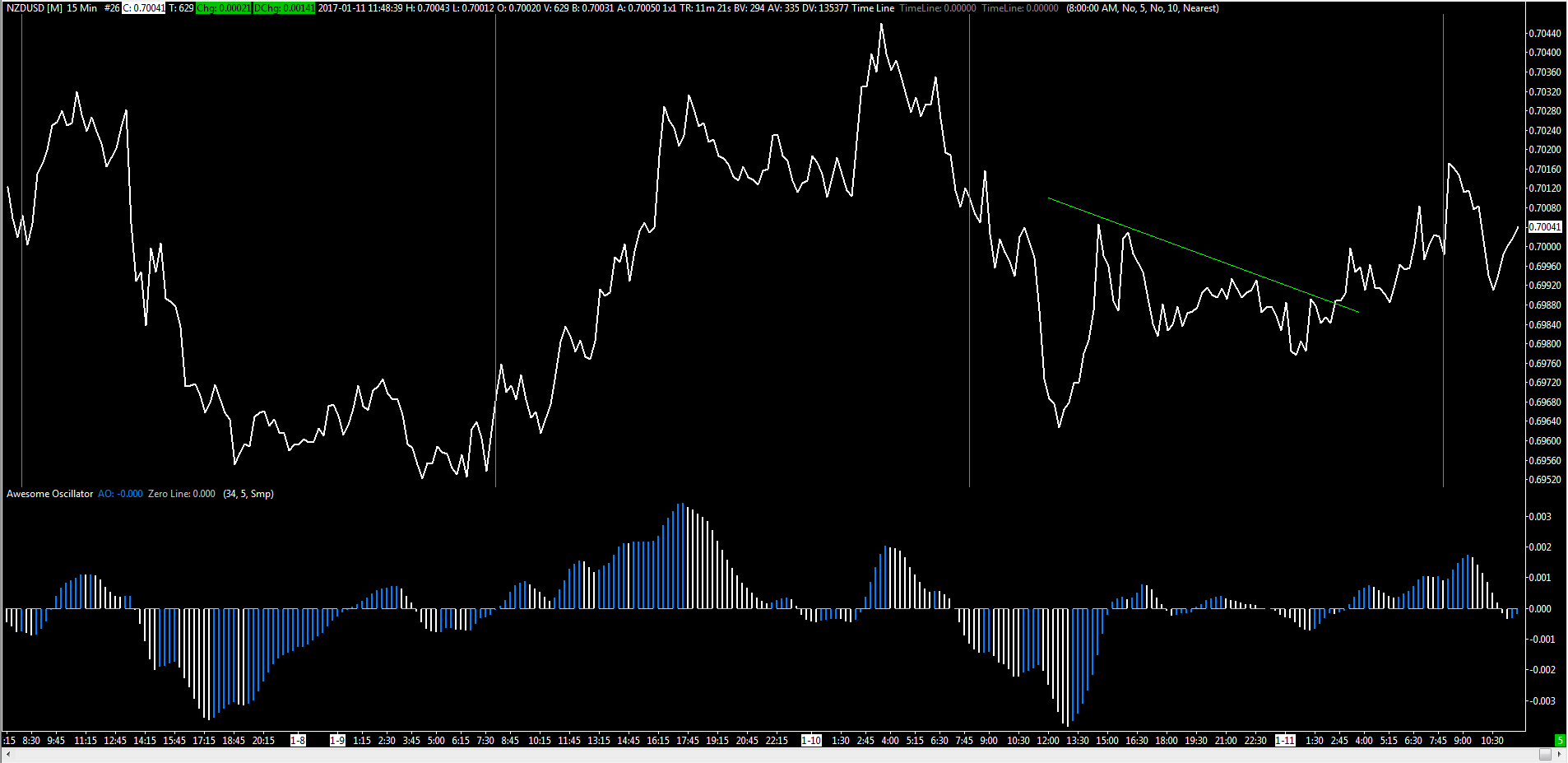Image resolution: width=1568 pixels, height=763 pixels.
Task: Click the 1-9 date marker on the time axis
Action: pos(337,740)
